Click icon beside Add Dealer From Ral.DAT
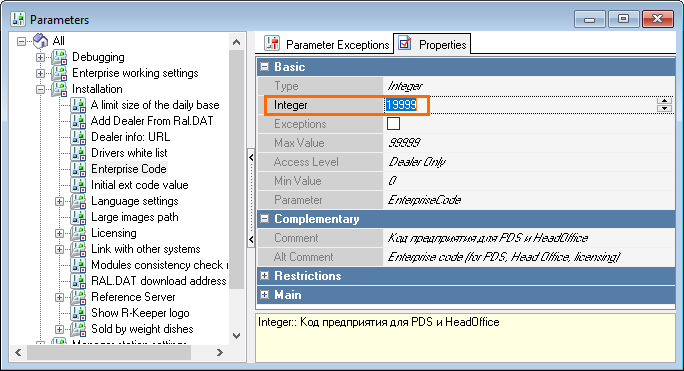 point(79,121)
